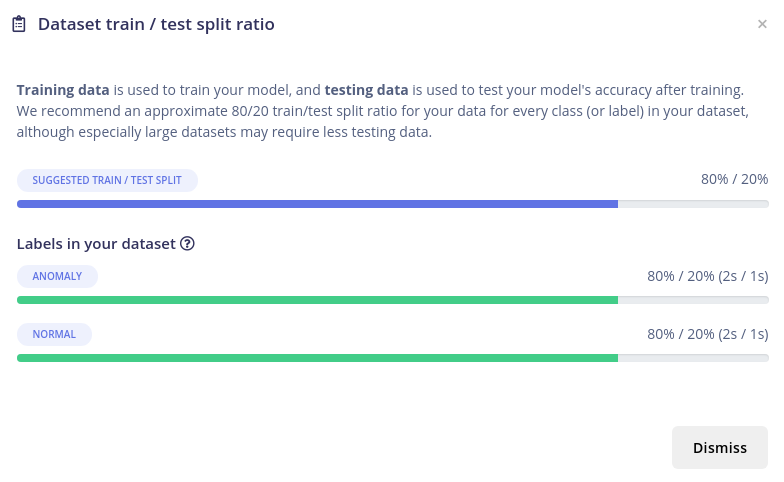The width and height of the screenshot is (784, 482).
Task: Click the suggested 80% / 20% ratio text
Action: (x=734, y=179)
